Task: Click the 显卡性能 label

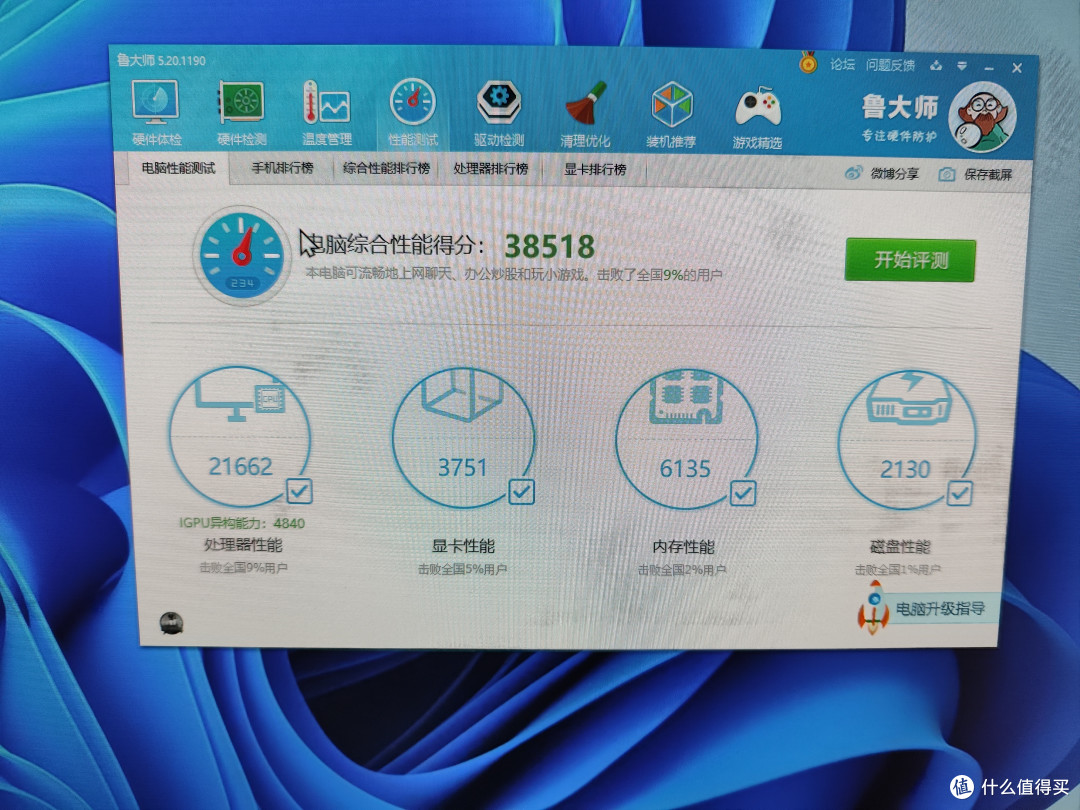Action: click(463, 546)
